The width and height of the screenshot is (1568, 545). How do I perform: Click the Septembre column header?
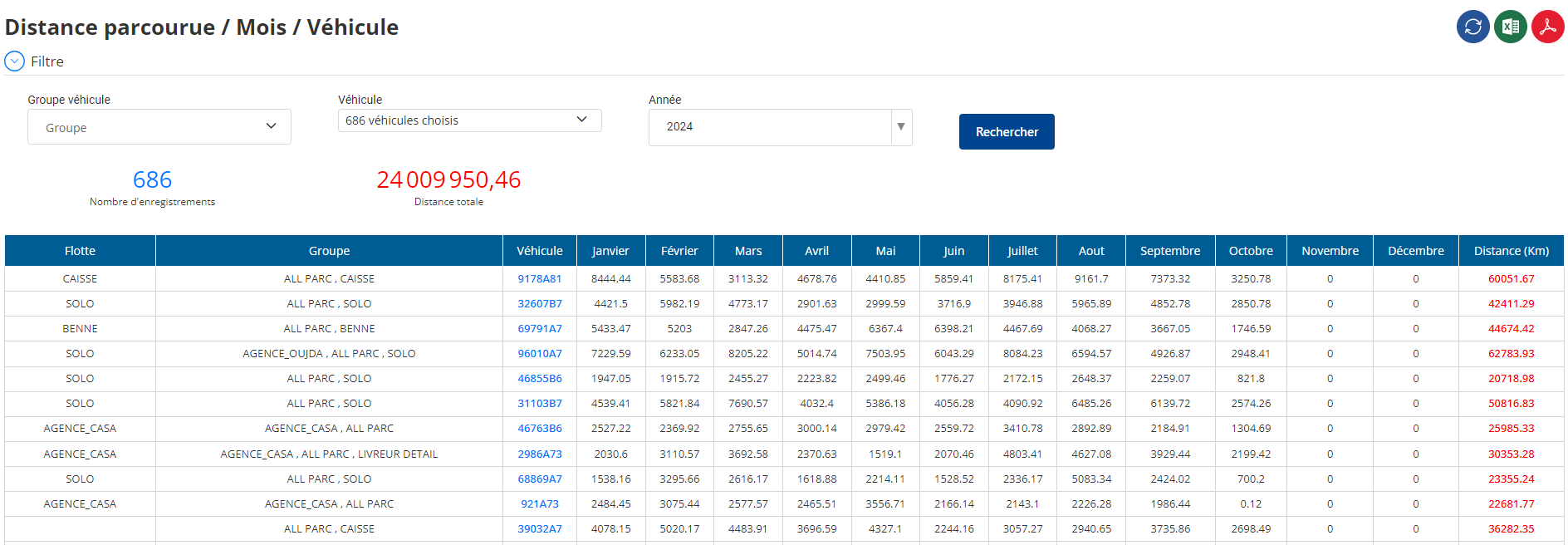[1170, 251]
